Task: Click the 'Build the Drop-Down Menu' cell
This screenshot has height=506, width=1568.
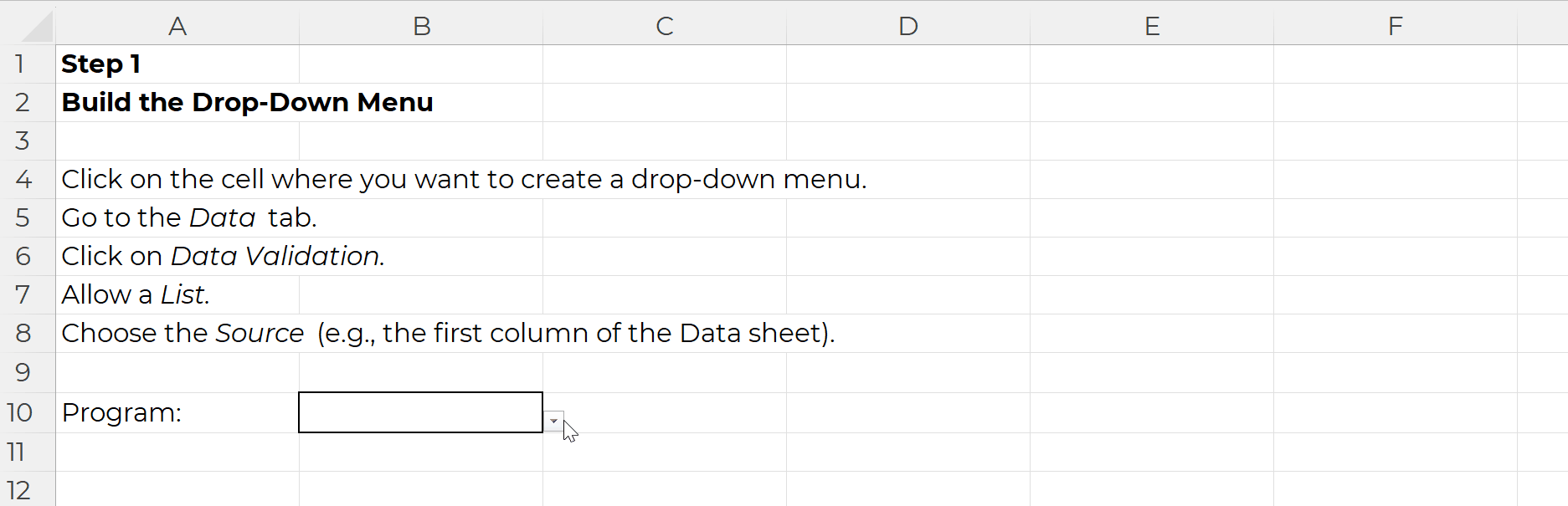Action: pos(177,102)
